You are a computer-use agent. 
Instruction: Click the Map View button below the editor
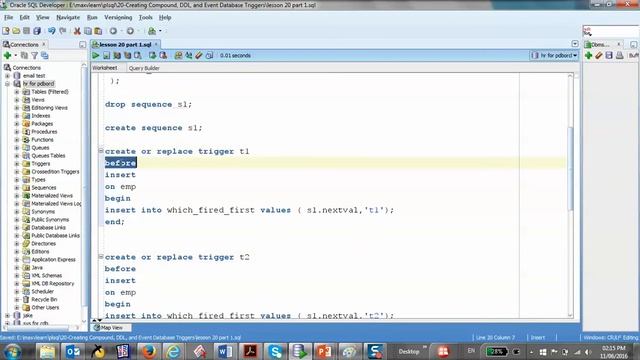[111, 327]
